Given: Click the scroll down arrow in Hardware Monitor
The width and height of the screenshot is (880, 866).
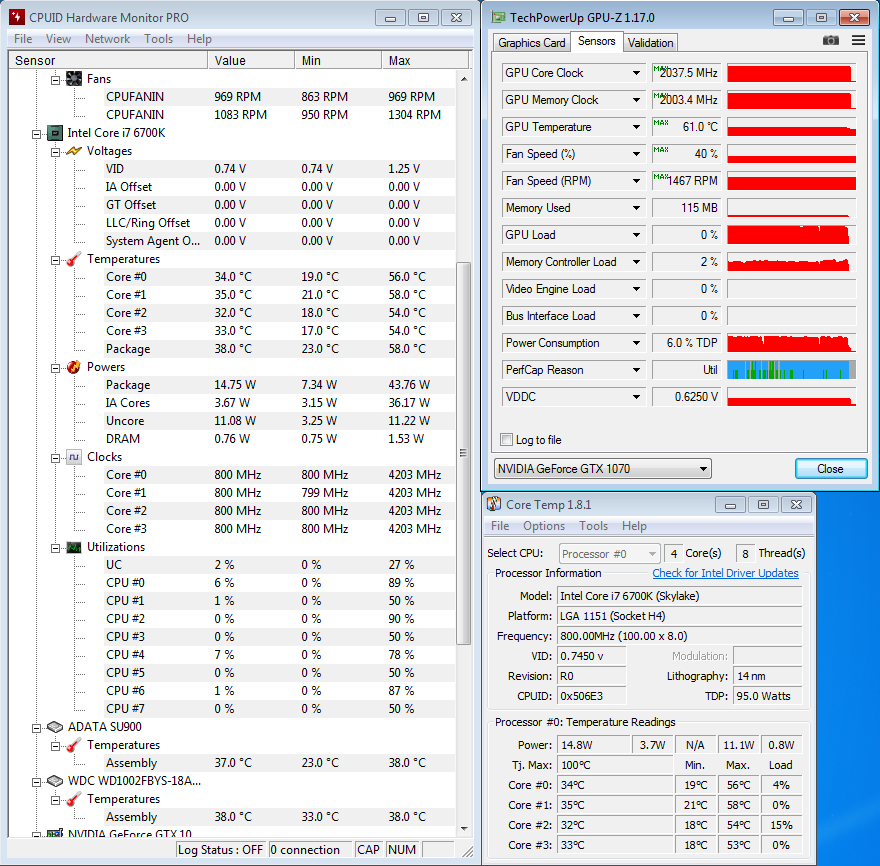Looking at the screenshot, I should (464, 828).
